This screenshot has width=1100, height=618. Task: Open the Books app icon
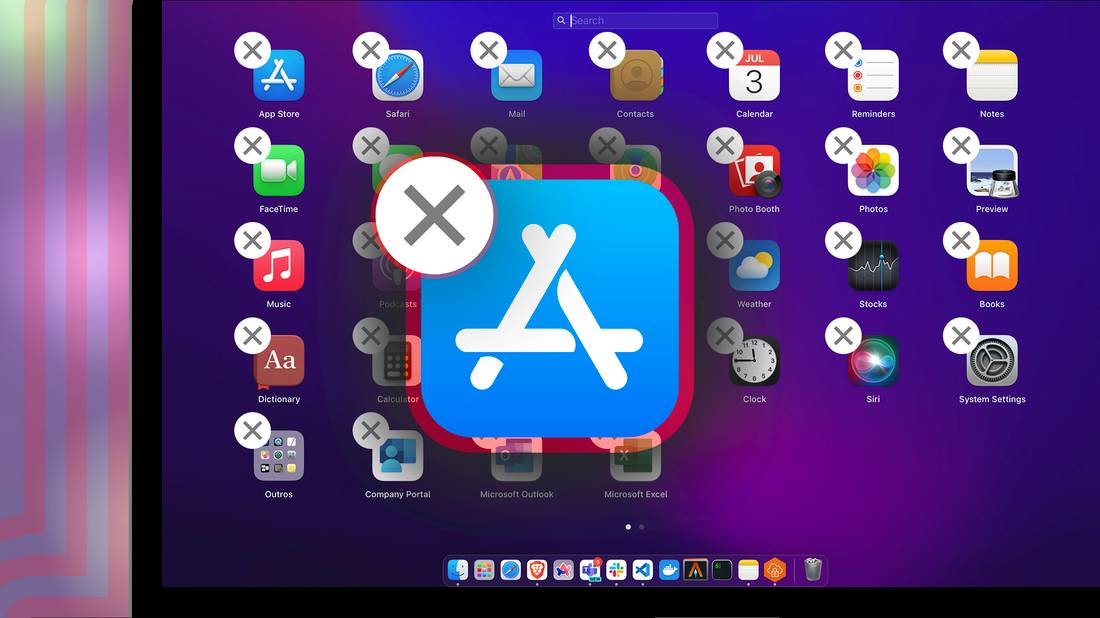992,266
